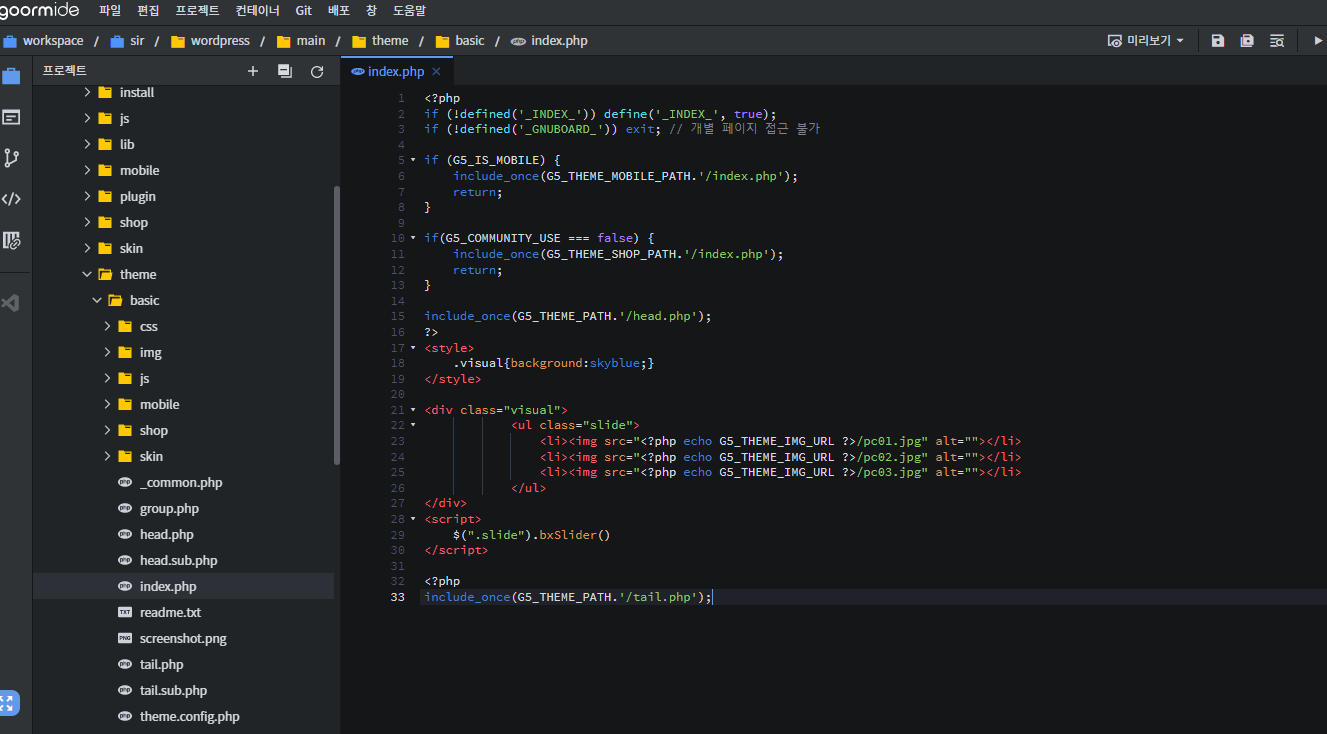This screenshot has width=1327, height=734.
Task: Expand the mobile folder inside basic
Action: (107, 404)
